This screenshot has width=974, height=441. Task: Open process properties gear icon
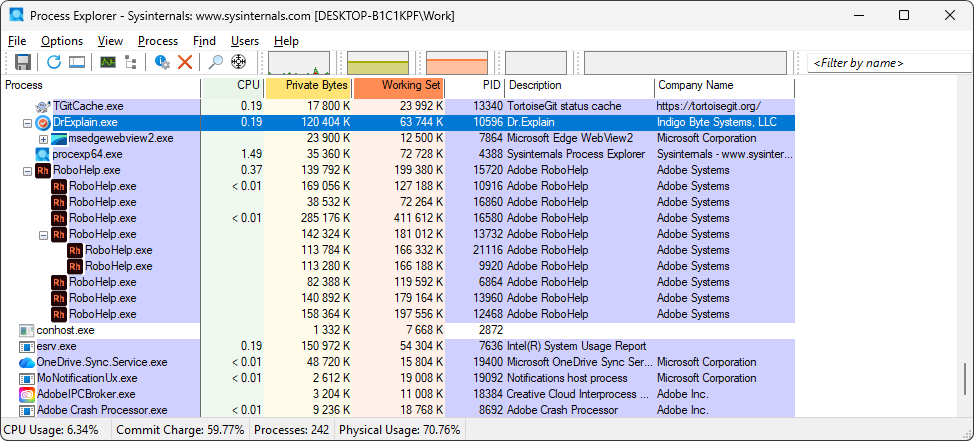[162, 62]
